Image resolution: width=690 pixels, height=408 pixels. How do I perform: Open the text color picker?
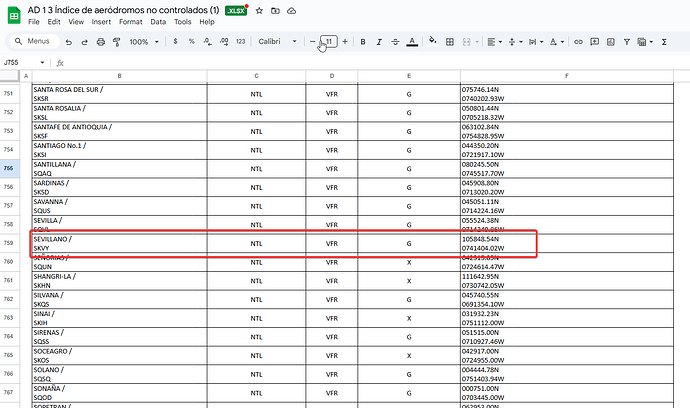click(x=412, y=42)
